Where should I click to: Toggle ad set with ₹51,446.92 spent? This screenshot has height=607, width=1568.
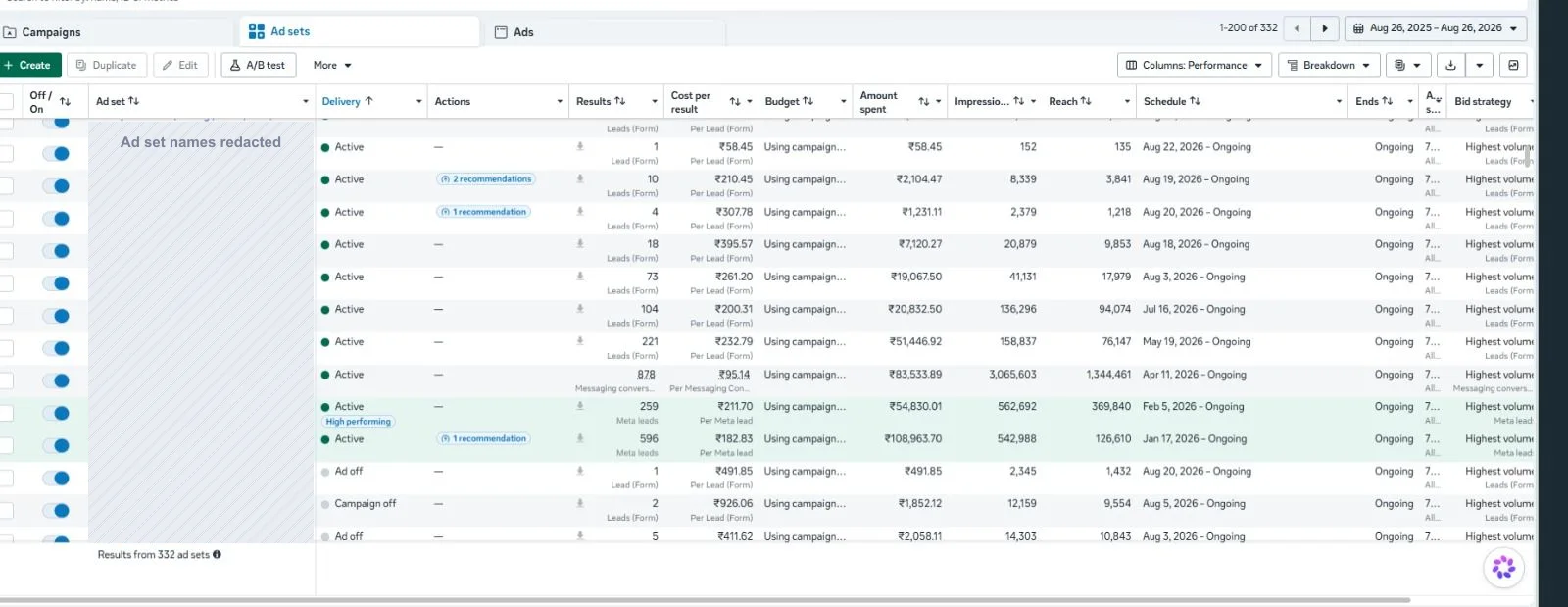pos(56,348)
